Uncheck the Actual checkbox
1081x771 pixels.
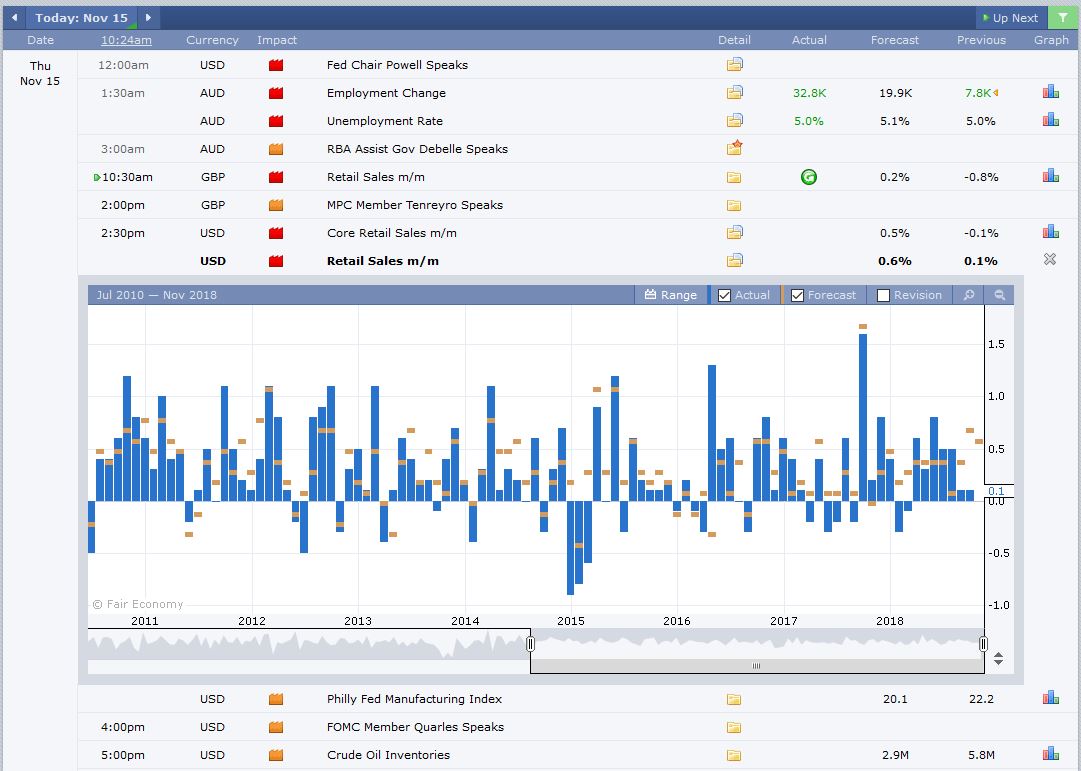pyautogui.click(x=724, y=295)
